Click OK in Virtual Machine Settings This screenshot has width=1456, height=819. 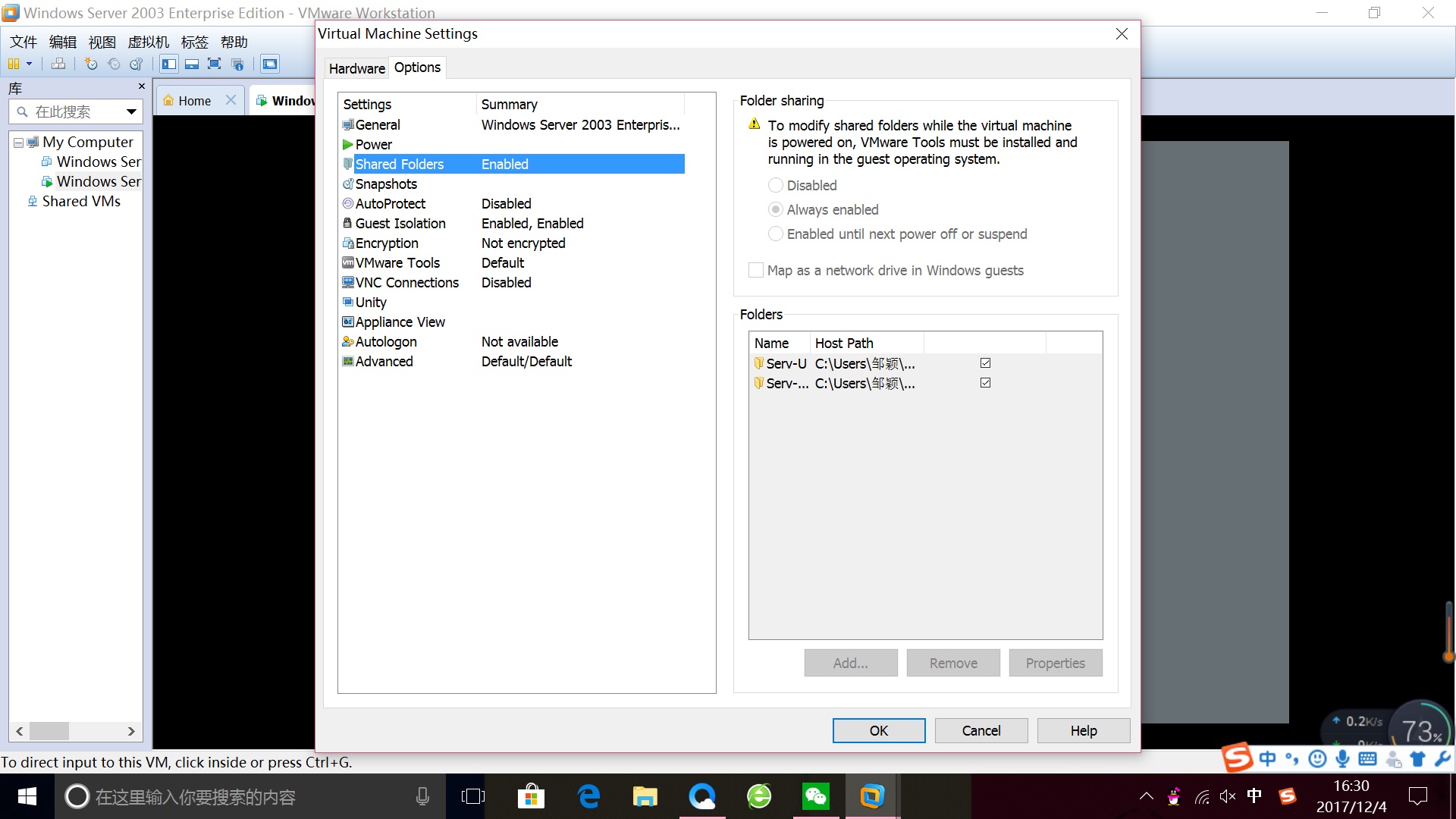tap(879, 731)
